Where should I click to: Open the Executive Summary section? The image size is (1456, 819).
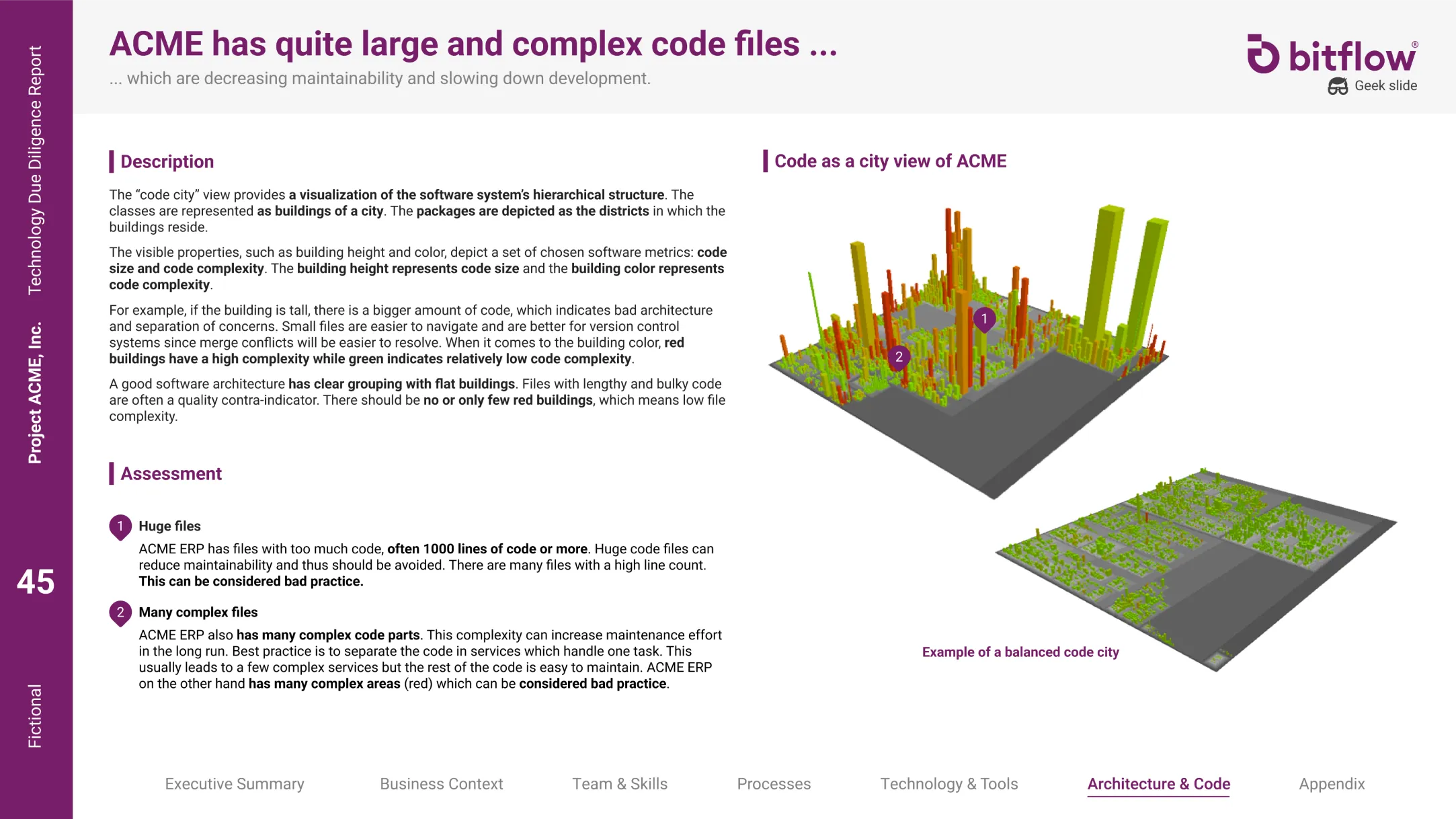pos(235,784)
